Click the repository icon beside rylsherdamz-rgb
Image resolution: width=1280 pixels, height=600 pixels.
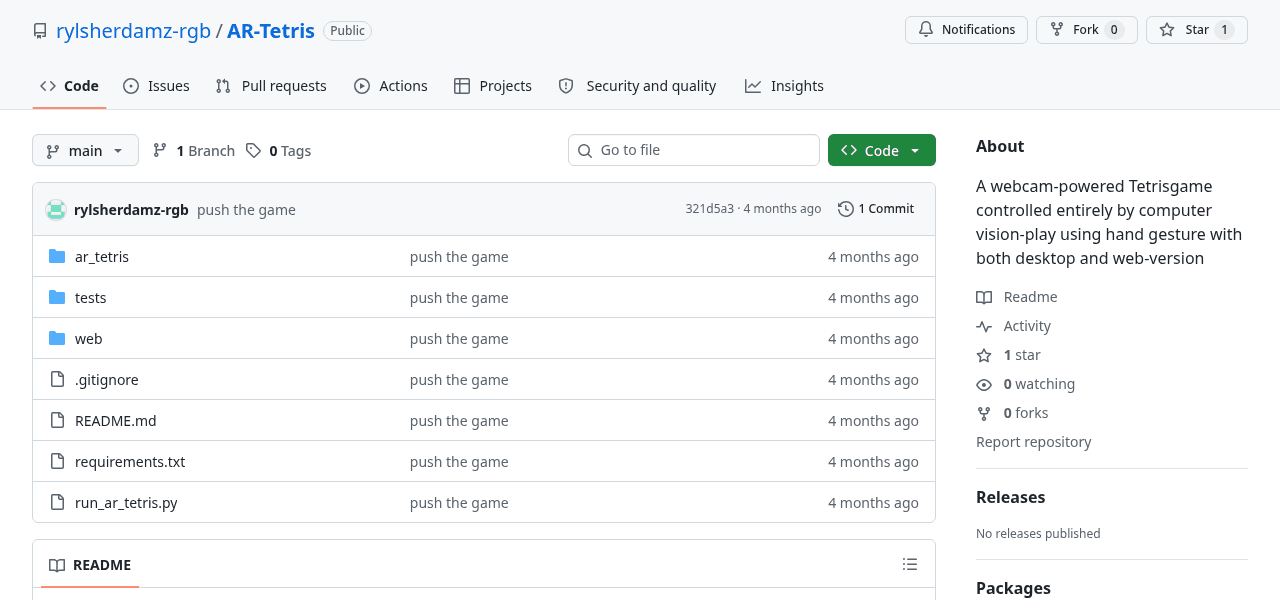(x=40, y=31)
